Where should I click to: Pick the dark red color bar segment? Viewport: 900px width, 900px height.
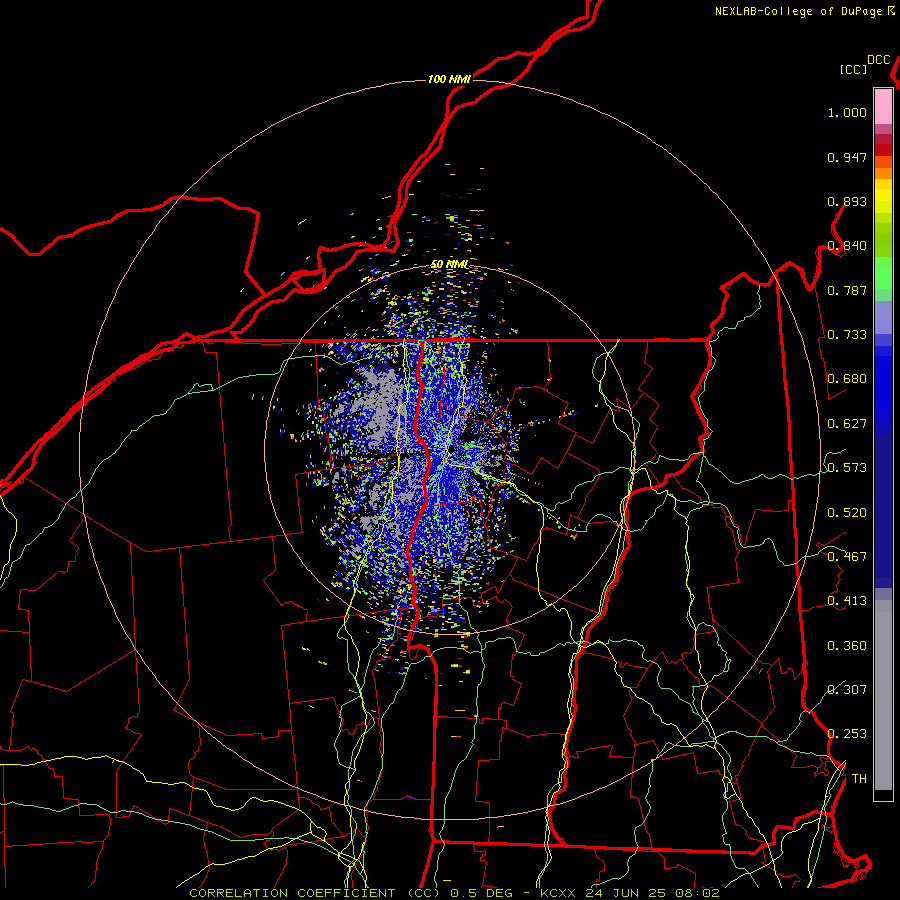[883, 149]
